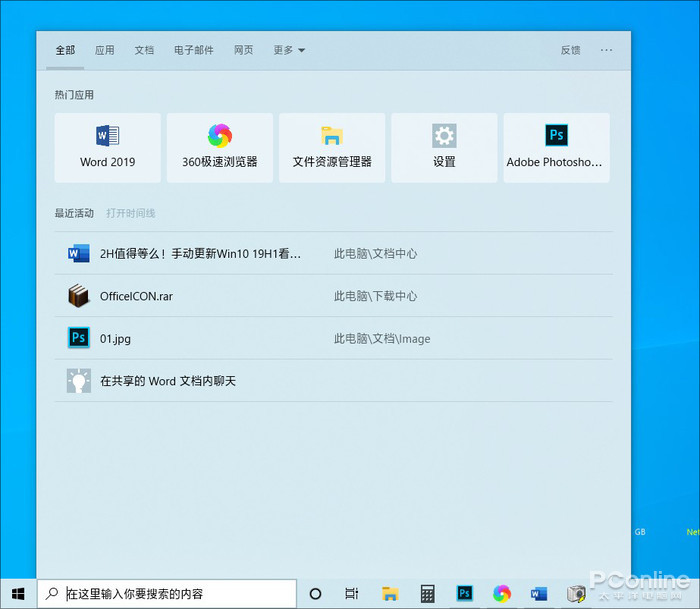Open File Explorer from the taskbar
Viewport: 700px width, 609px height.
coord(390,594)
